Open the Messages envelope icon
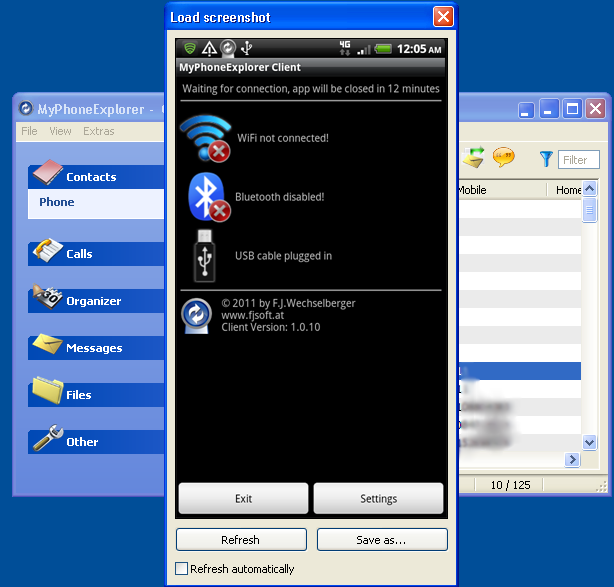The image size is (614, 587). 47,345
